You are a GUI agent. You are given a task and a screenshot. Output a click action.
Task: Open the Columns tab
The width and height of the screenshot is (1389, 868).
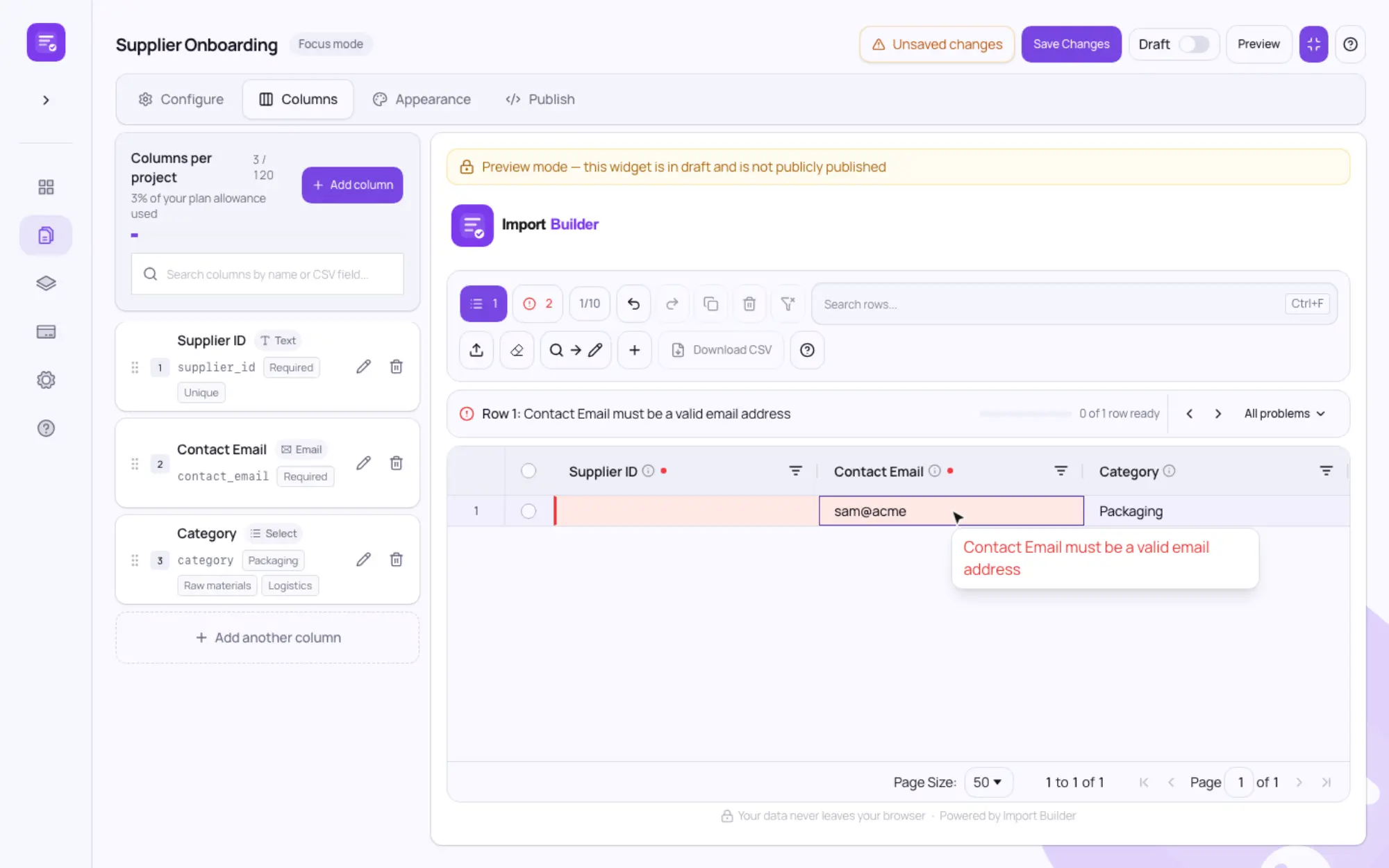tap(298, 99)
